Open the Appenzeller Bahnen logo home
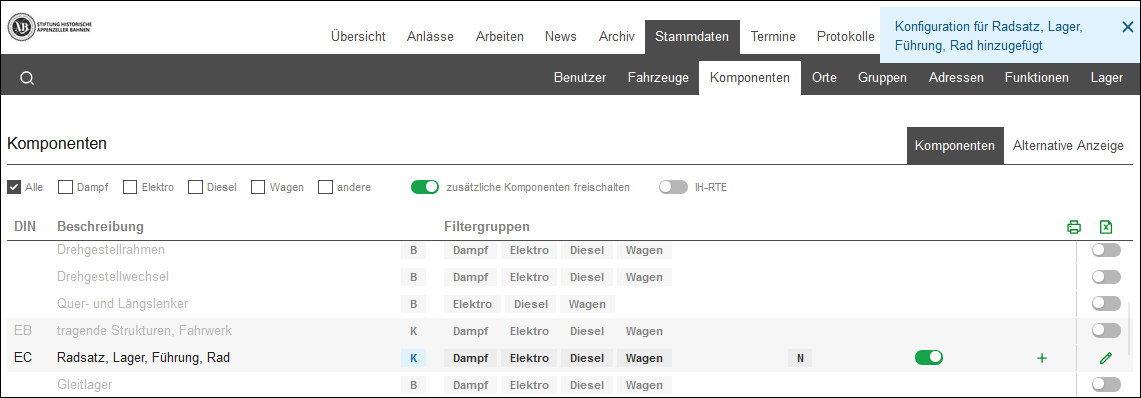The image size is (1141, 398). (49, 28)
